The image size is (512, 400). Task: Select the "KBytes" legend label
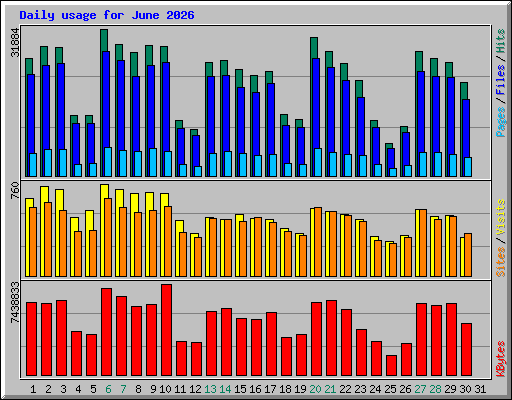(500, 359)
